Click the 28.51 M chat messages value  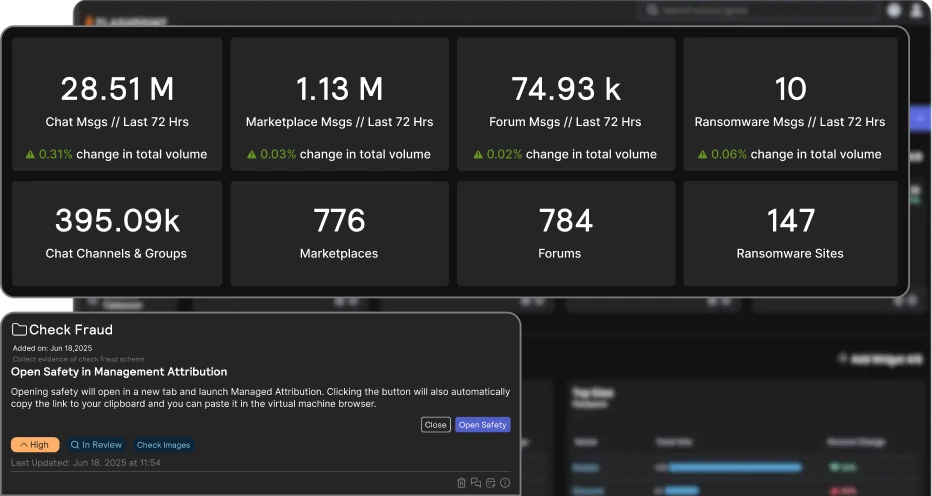pyautogui.click(x=117, y=89)
